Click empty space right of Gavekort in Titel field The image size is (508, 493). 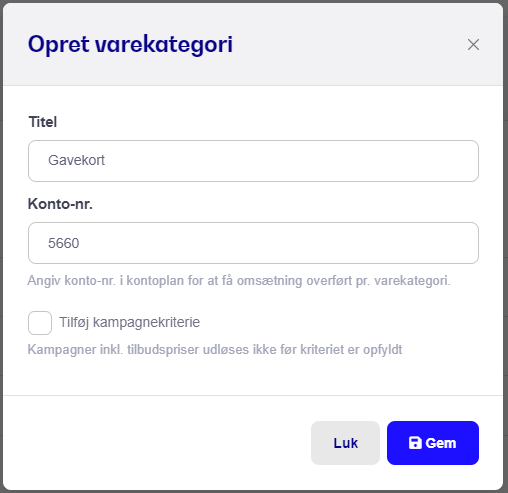[x=290, y=161]
